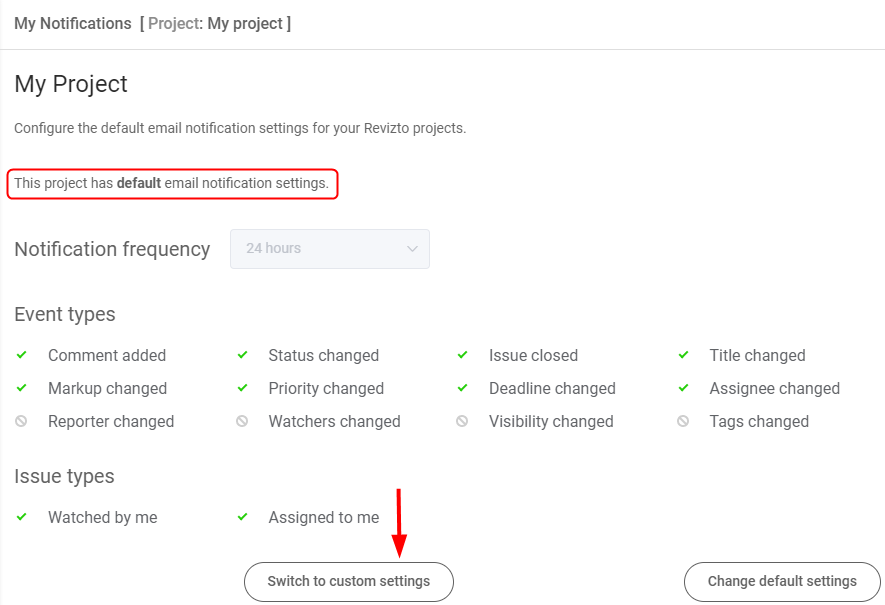Enable the Tags changed notification icon
Screen dimensions: 885x605
[x=683, y=421]
